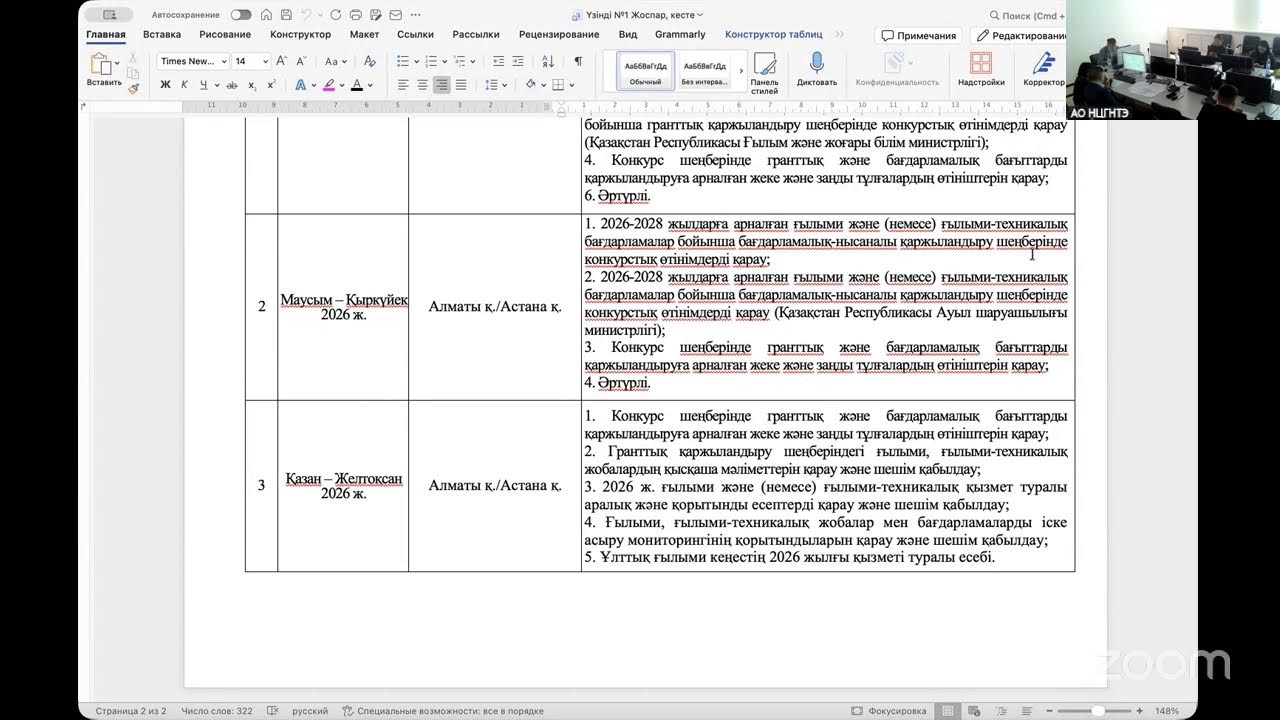Apply the font color A swatch
The image size is (1280, 720).
(357, 85)
